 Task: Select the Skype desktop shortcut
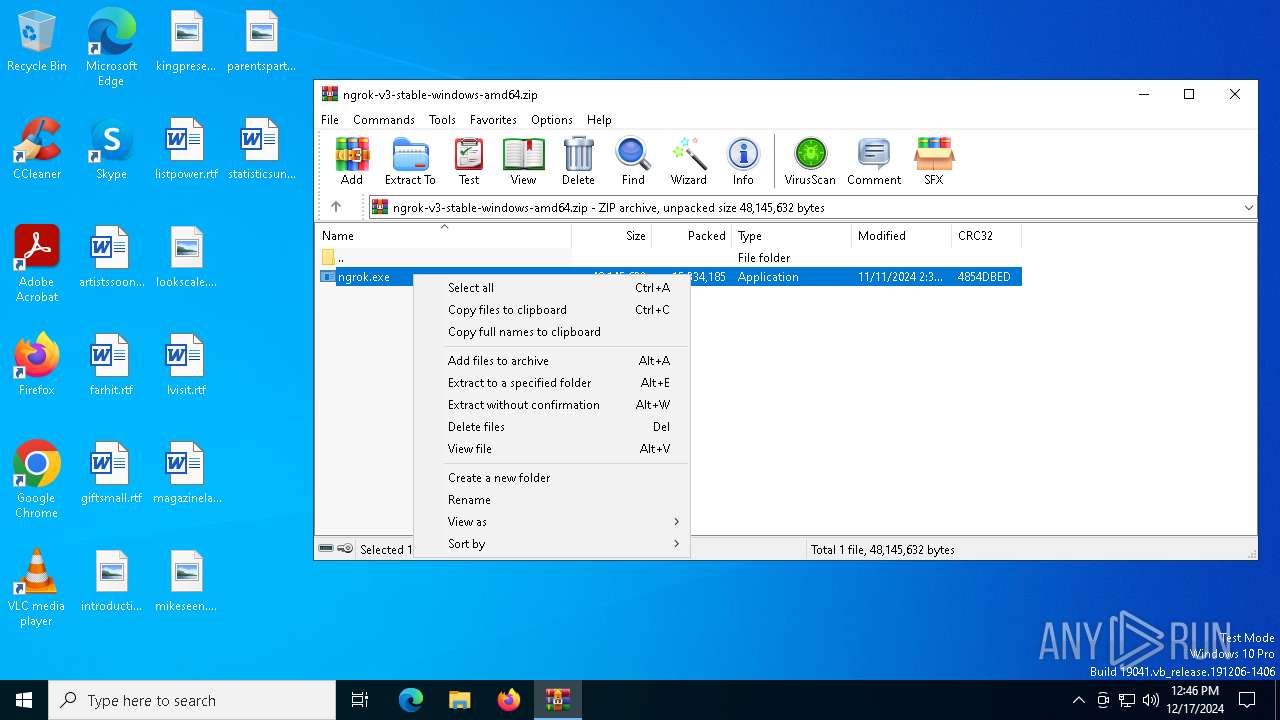point(111,150)
